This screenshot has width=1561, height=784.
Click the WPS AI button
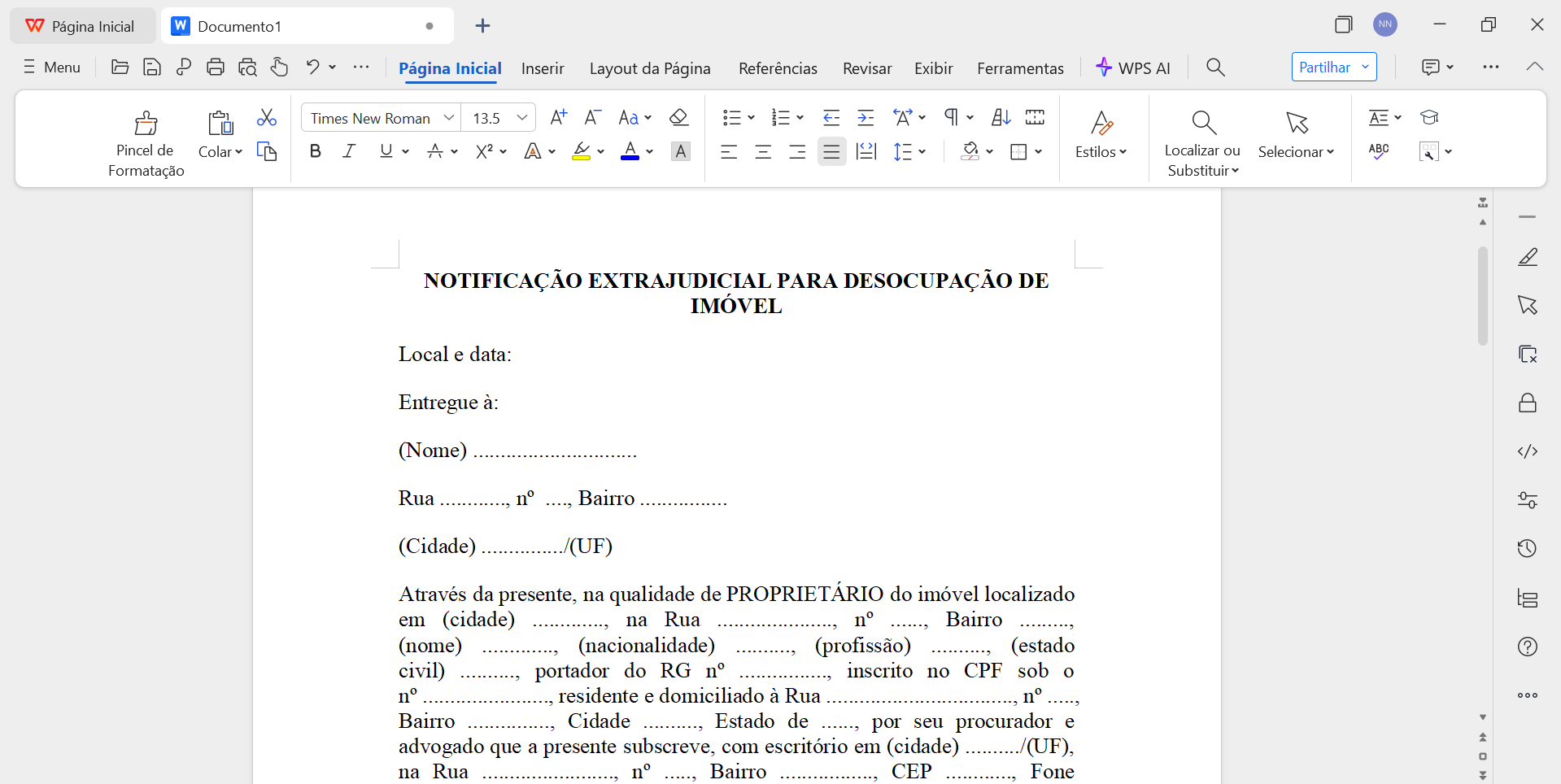[x=1132, y=68]
